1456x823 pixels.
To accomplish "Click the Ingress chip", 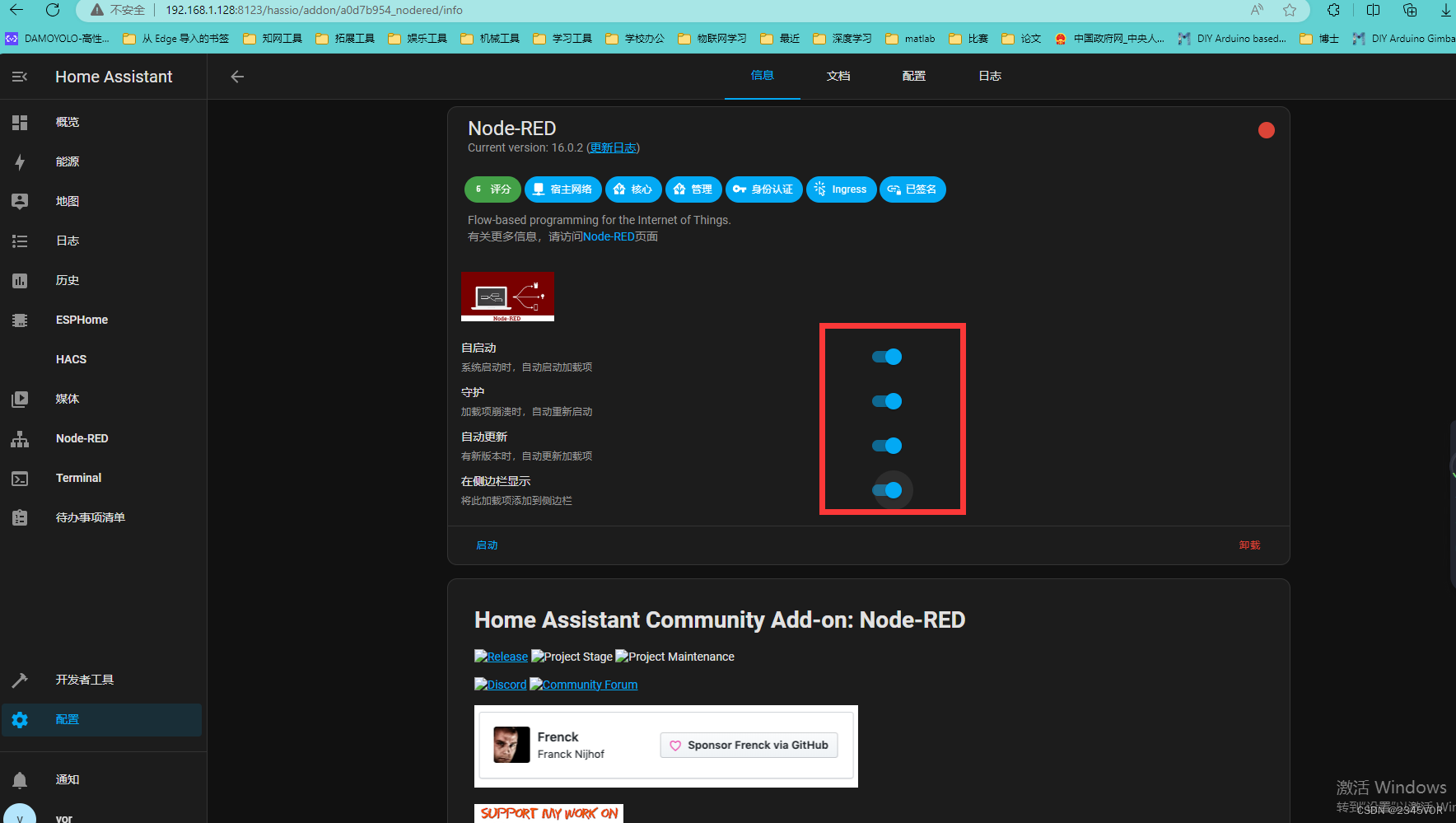I will (842, 189).
